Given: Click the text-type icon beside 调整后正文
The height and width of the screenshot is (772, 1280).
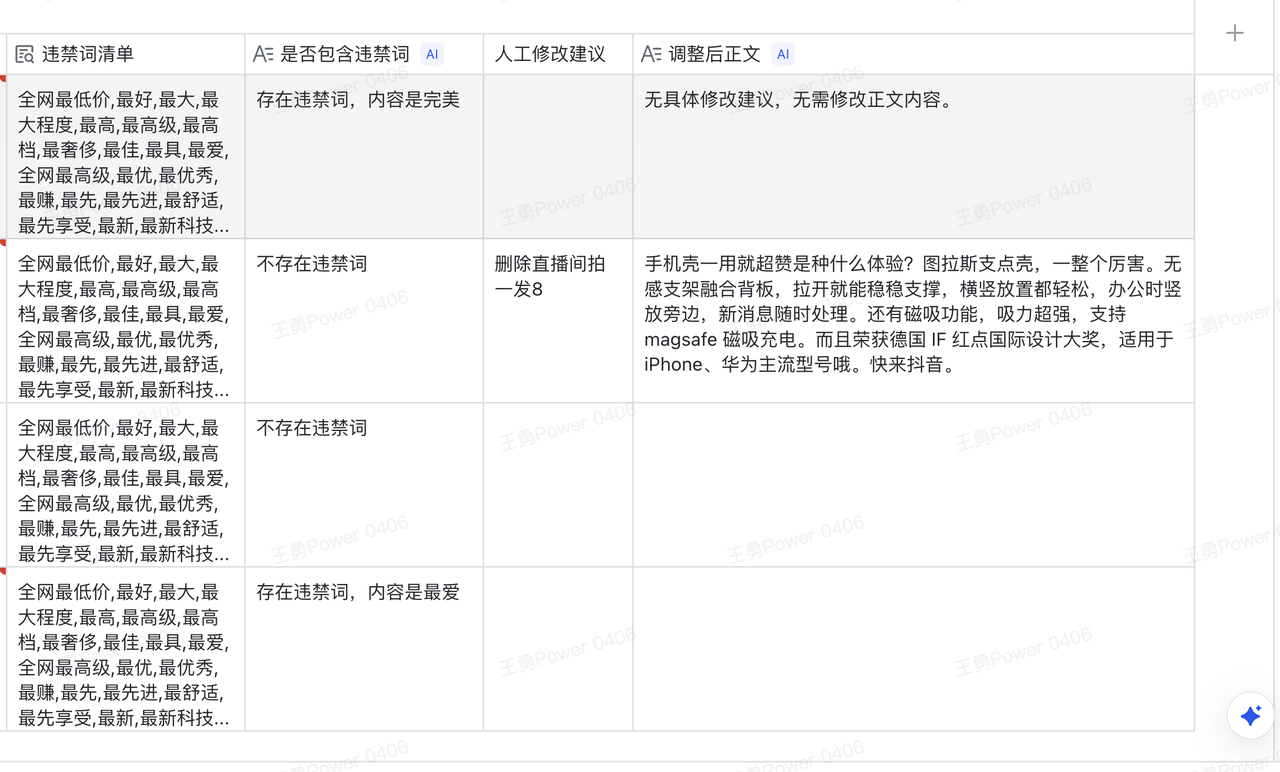Looking at the screenshot, I should click(651, 54).
